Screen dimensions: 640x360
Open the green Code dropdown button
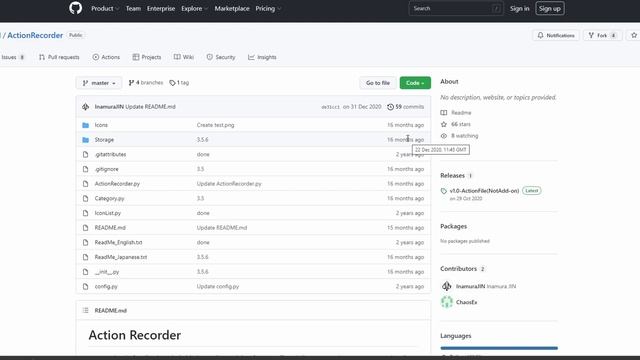pos(415,83)
